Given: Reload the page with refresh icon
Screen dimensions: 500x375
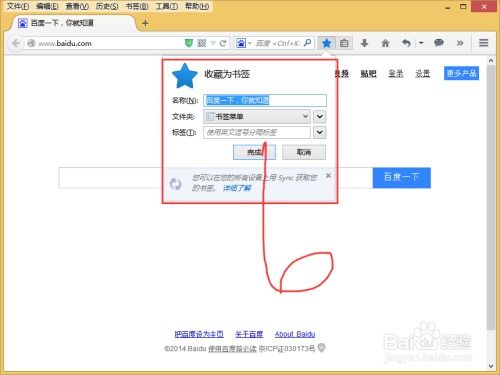Looking at the screenshot, I should click(x=223, y=43).
